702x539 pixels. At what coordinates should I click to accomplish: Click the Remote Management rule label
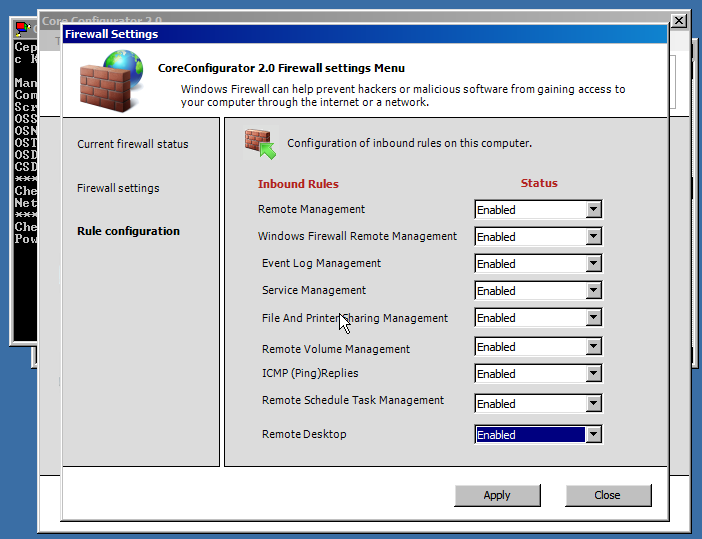pyautogui.click(x=311, y=209)
